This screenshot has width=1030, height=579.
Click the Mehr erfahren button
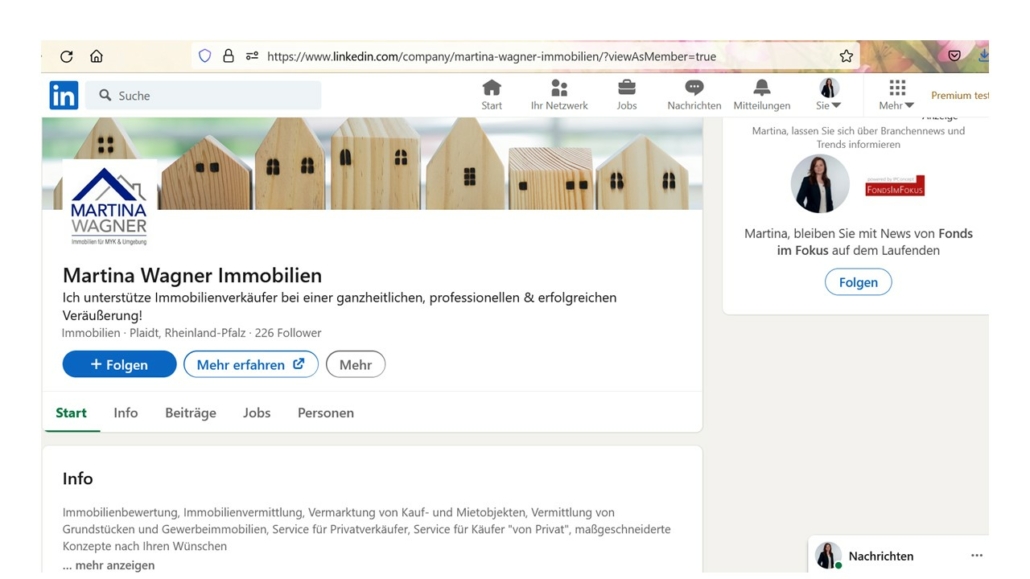click(250, 365)
